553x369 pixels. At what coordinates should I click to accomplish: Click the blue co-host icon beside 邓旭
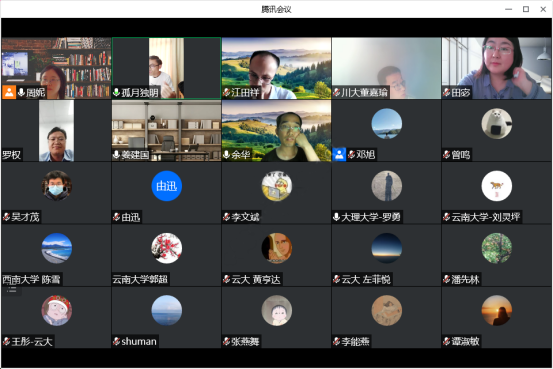tap(339, 155)
